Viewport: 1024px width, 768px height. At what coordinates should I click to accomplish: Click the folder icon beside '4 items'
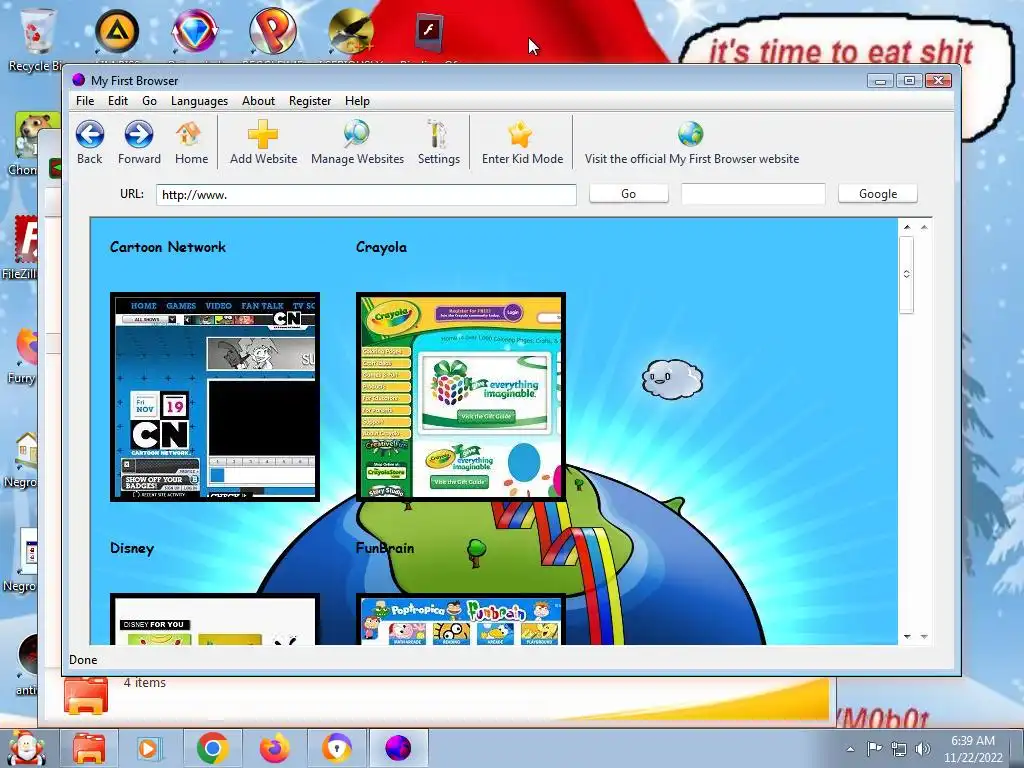click(x=86, y=696)
